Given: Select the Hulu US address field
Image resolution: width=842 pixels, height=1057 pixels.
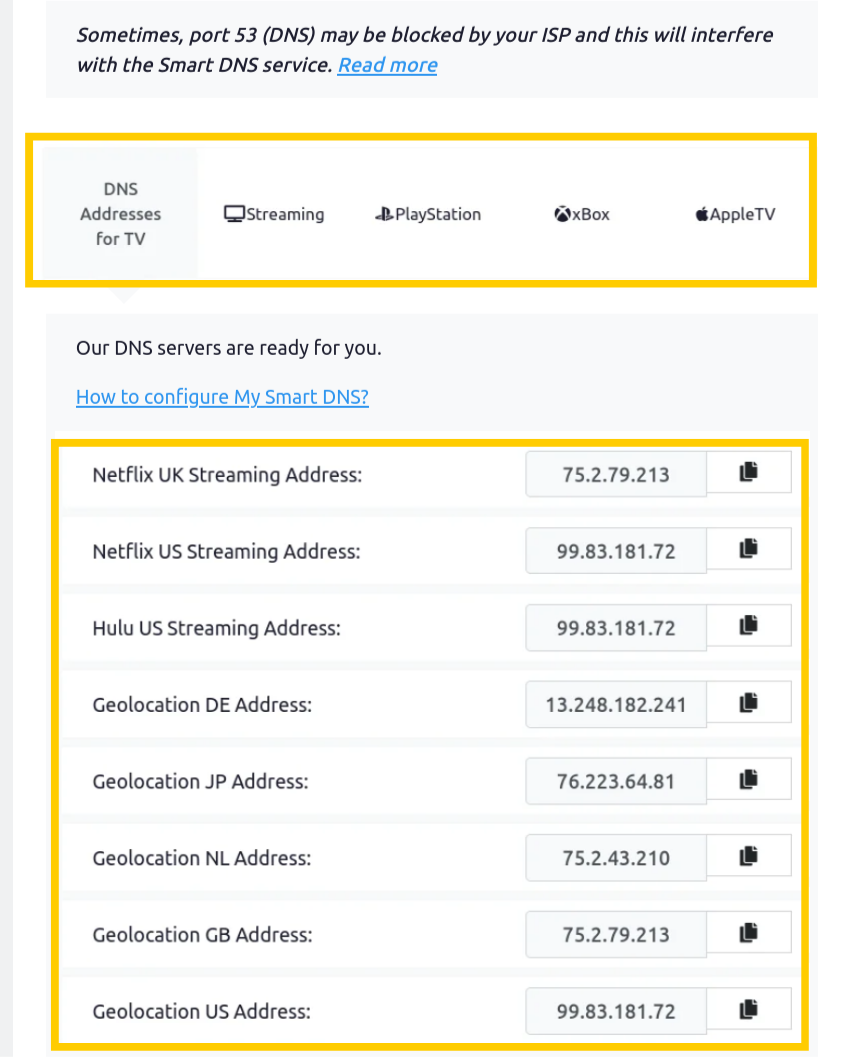Looking at the screenshot, I should point(616,628).
